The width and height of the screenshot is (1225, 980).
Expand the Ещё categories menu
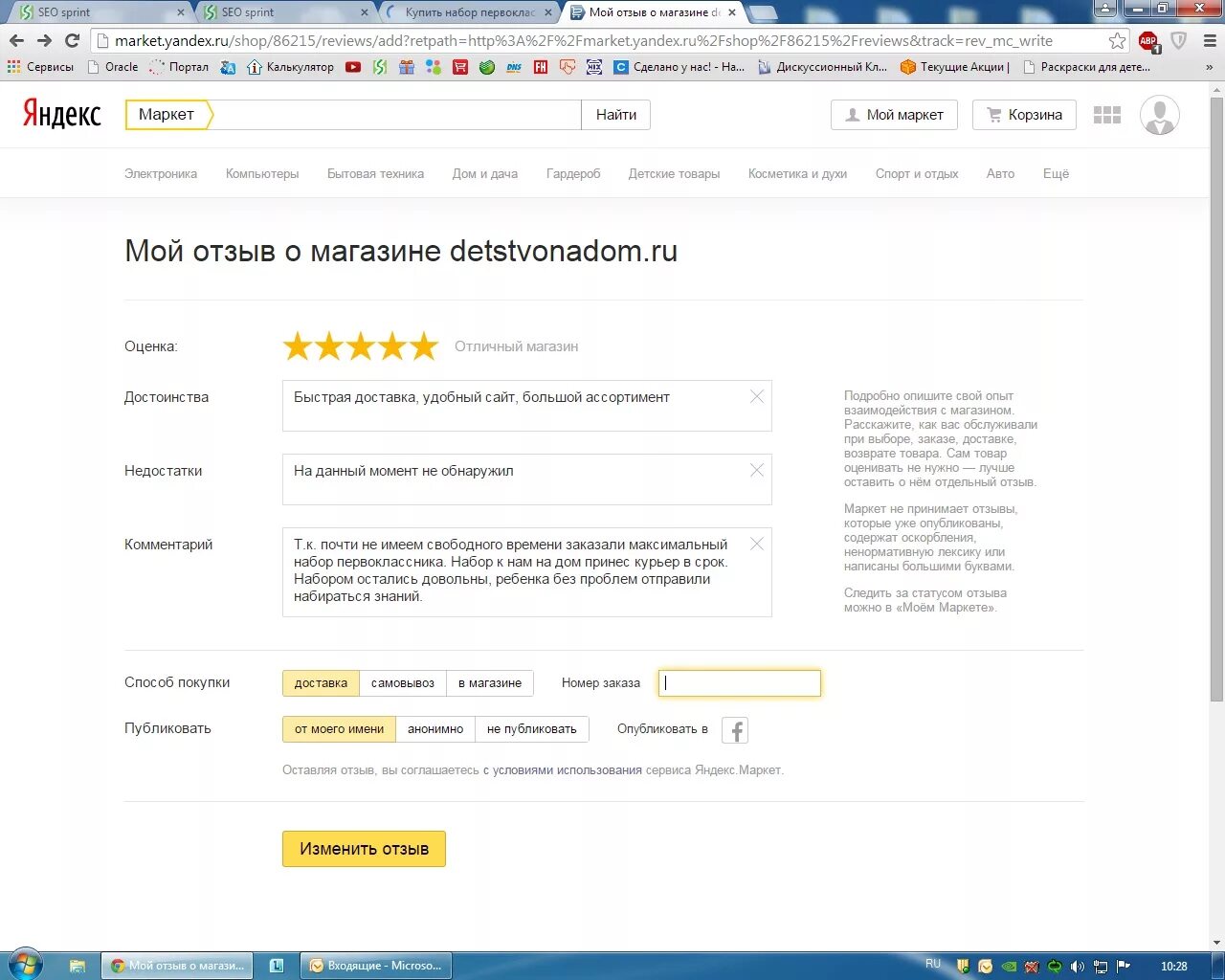tap(1056, 173)
